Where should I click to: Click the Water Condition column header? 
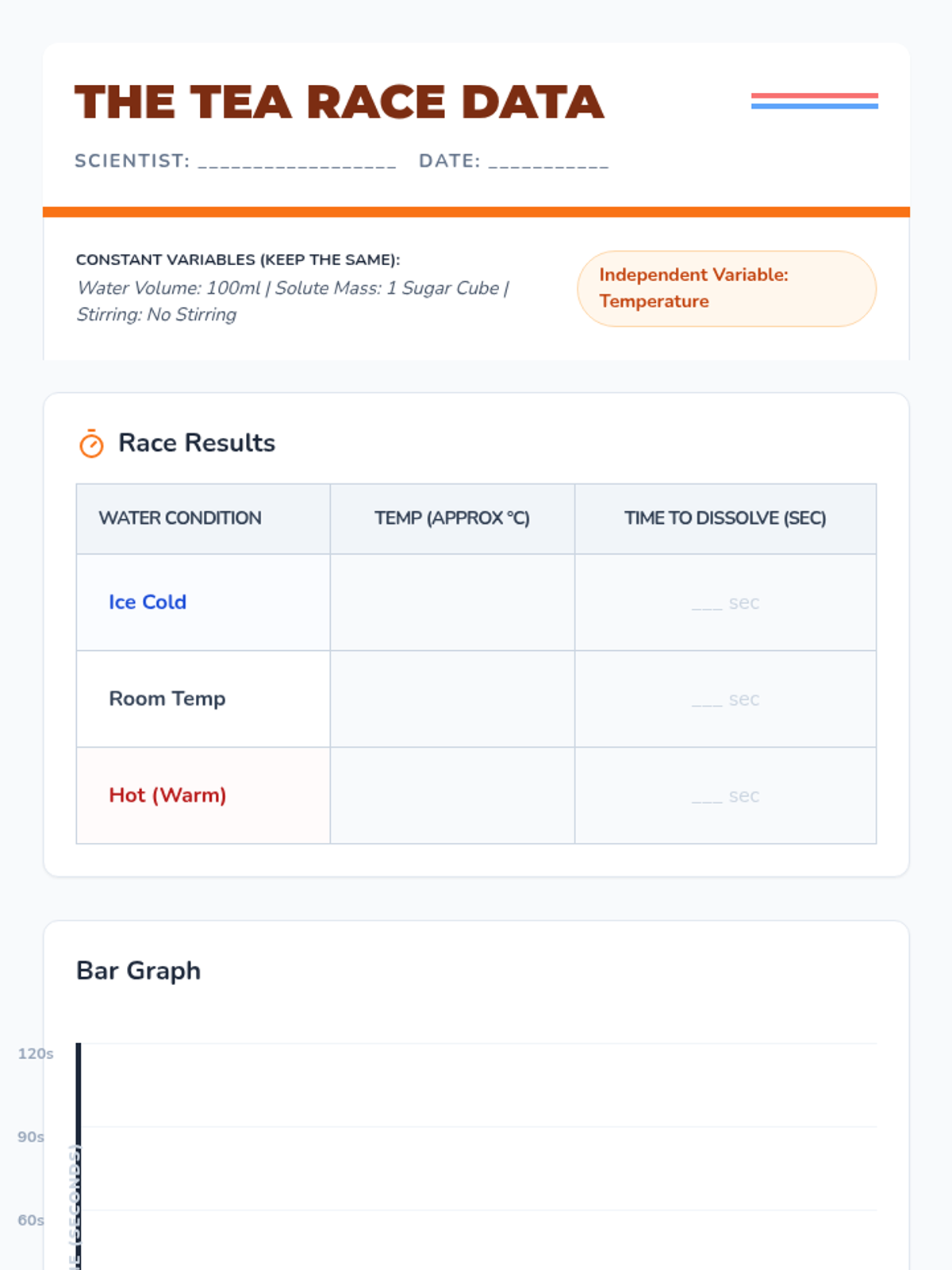180,518
